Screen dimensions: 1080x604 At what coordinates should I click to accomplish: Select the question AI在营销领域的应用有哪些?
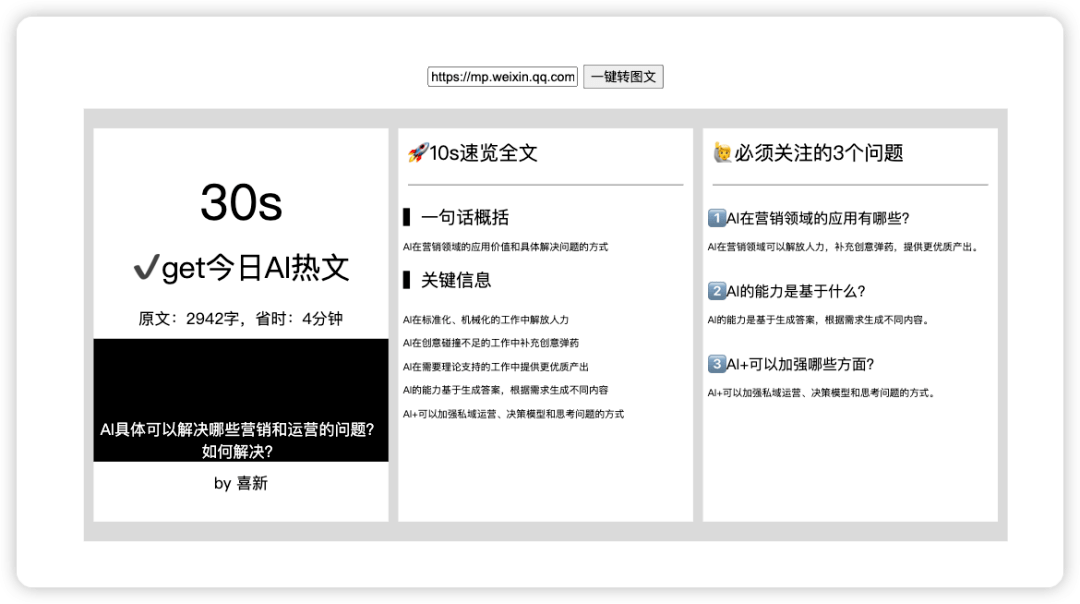coord(817,218)
